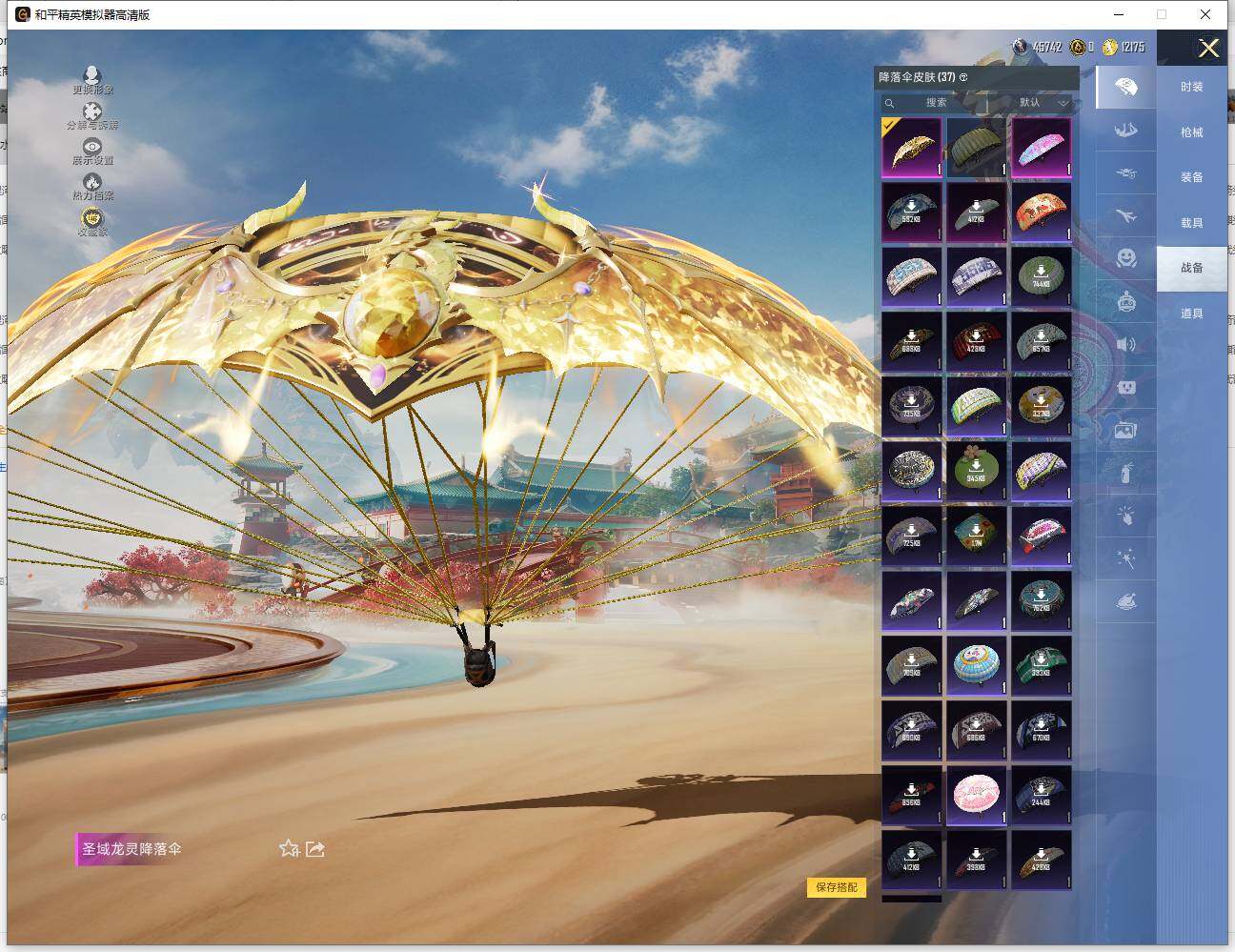The image size is (1235, 952).
Task: Expand the 默认 sort dropdown
Action: [1044, 103]
